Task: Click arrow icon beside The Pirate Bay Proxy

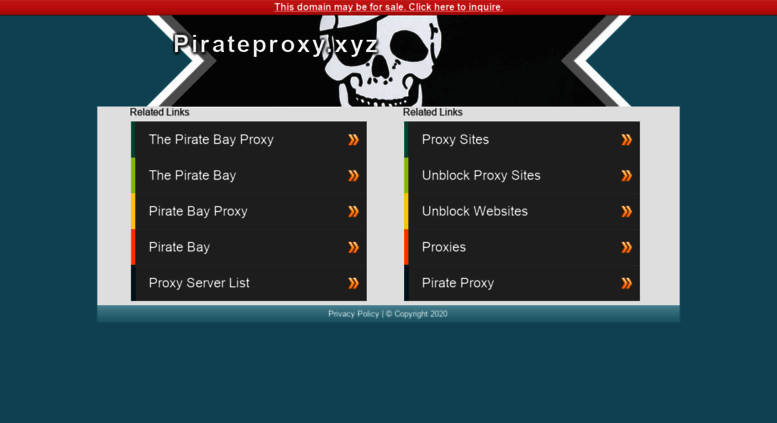Action: click(x=353, y=140)
